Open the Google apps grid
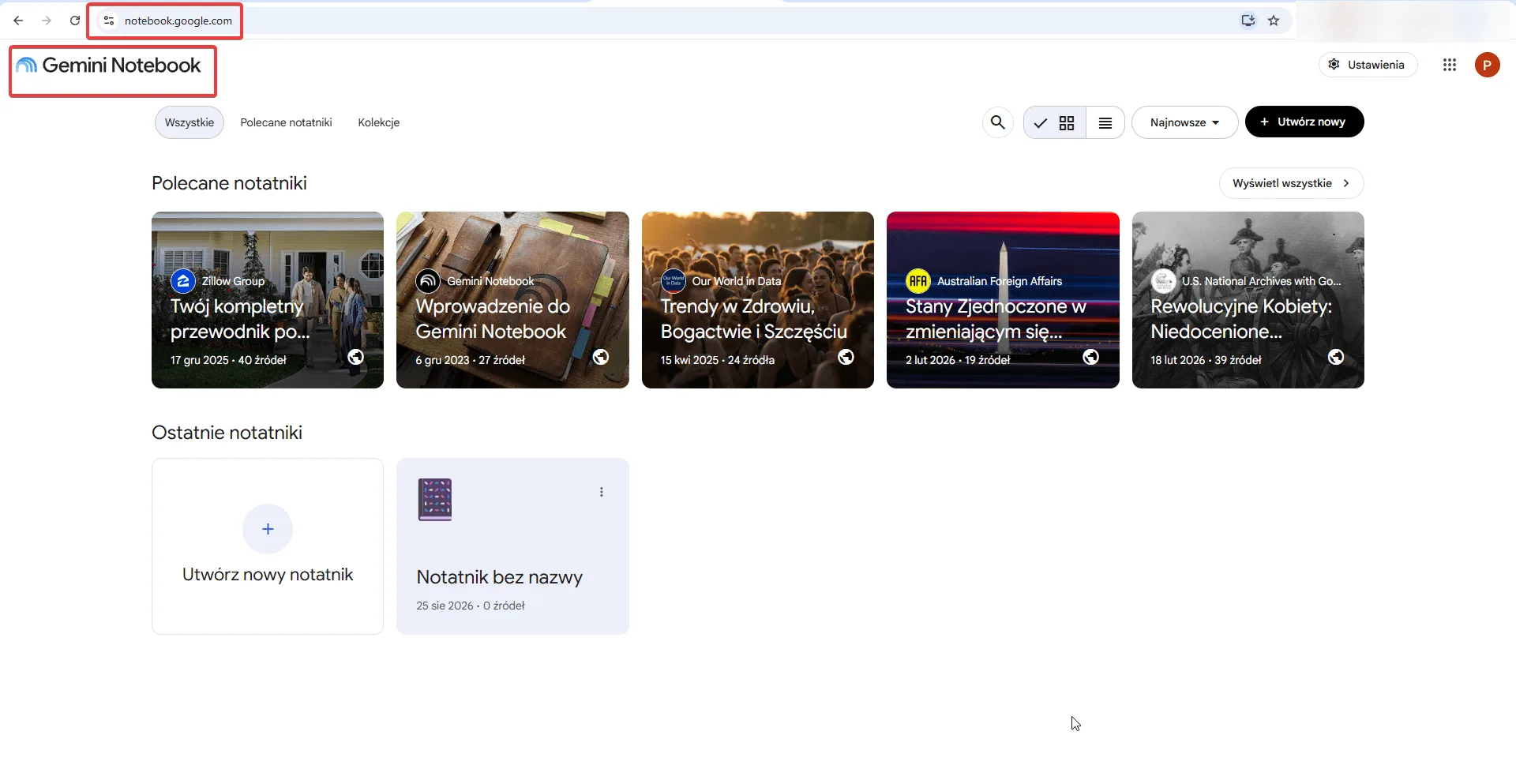 [1450, 65]
